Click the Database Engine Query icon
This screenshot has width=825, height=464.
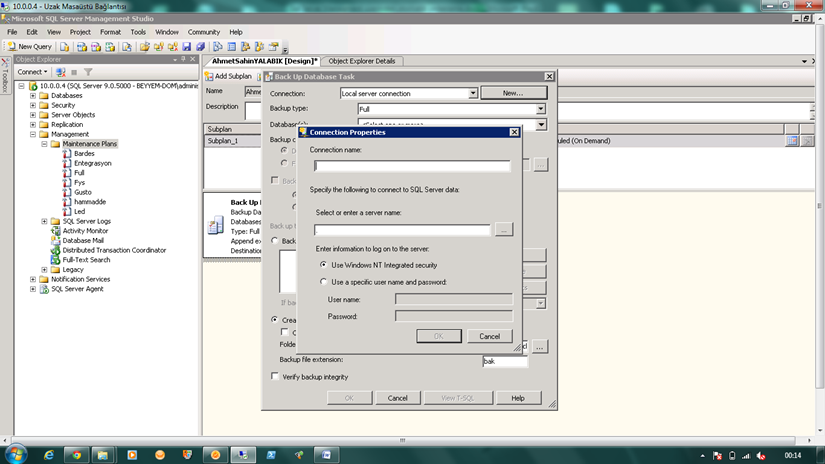click(x=64, y=47)
